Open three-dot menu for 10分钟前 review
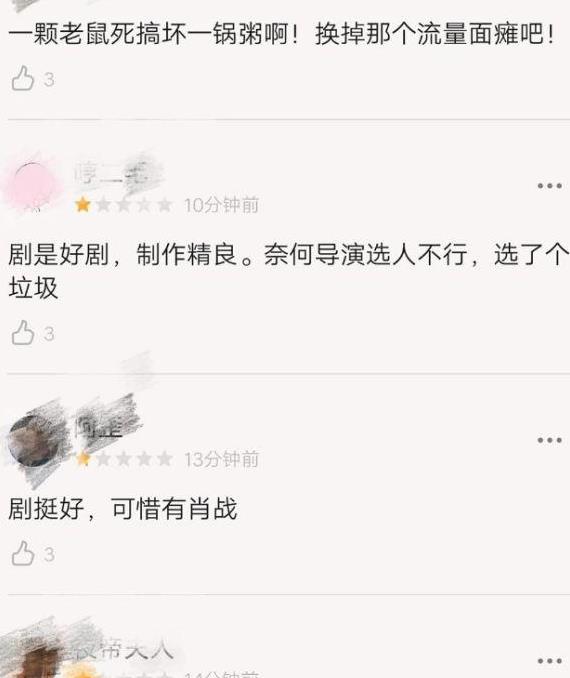 pyautogui.click(x=549, y=186)
